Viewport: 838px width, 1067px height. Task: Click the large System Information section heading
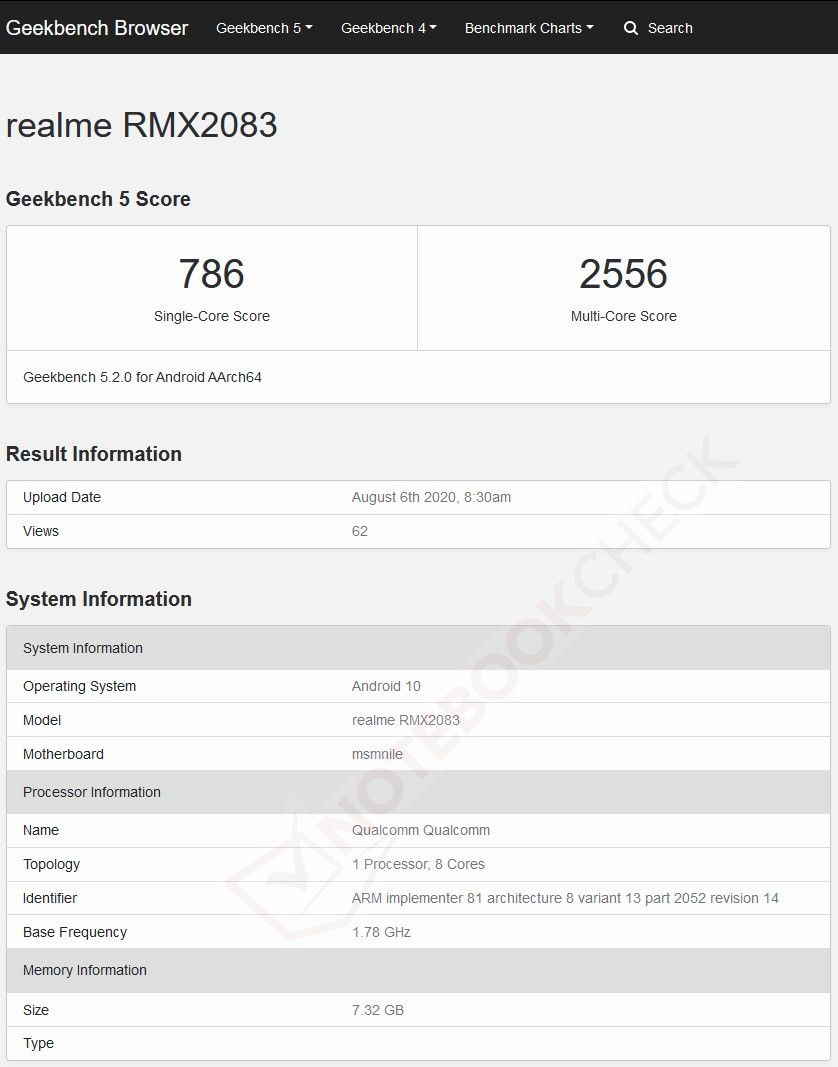click(x=99, y=599)
